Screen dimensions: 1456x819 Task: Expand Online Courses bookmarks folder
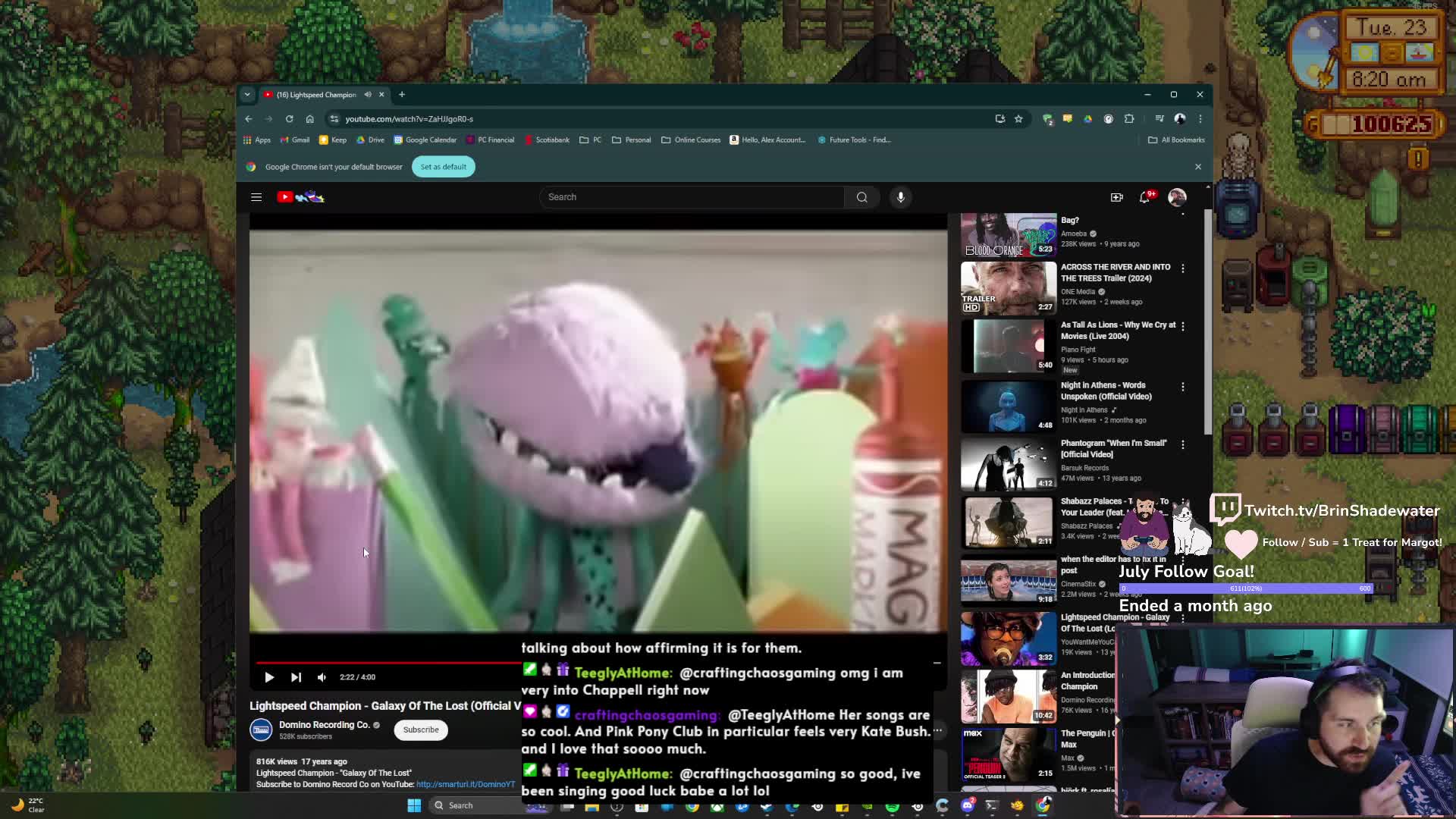691,140
